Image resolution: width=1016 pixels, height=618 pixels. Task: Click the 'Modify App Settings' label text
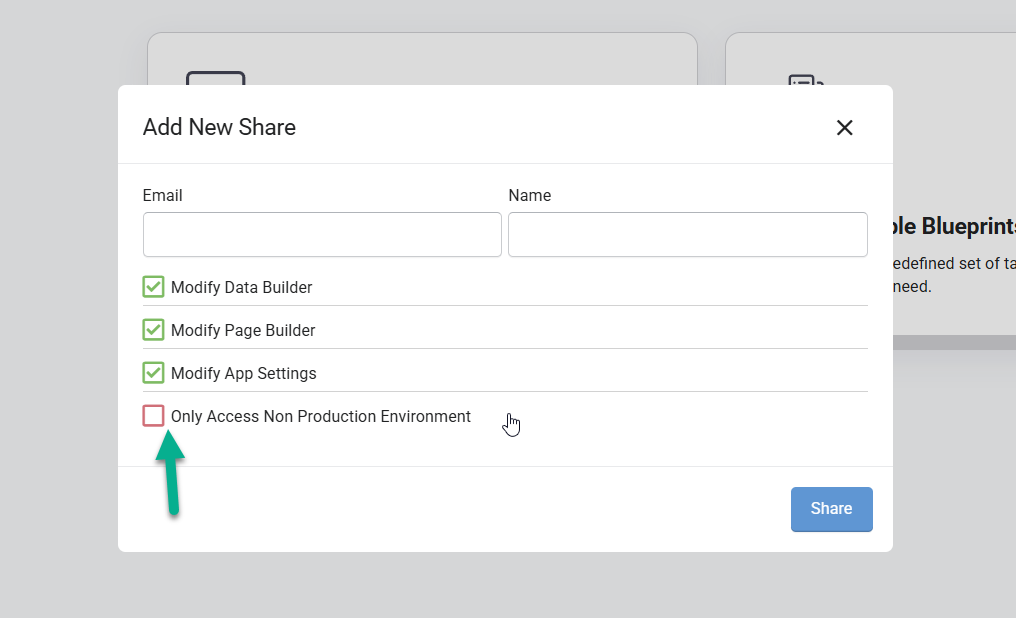[x=244, y=374]
